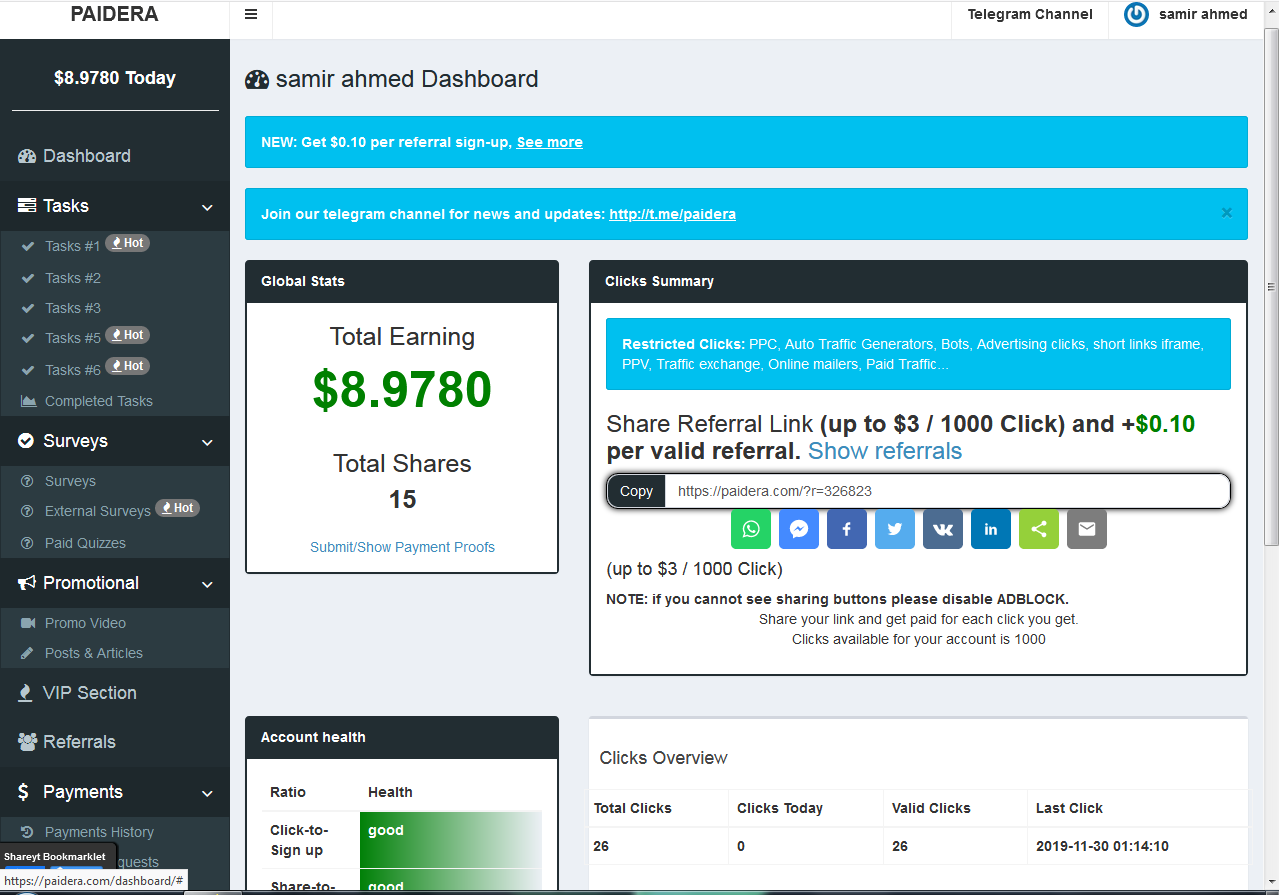The height and width of the screenshot is (895, 1279).
Task: Share referral link via Messenger icon
Action: 799,529
